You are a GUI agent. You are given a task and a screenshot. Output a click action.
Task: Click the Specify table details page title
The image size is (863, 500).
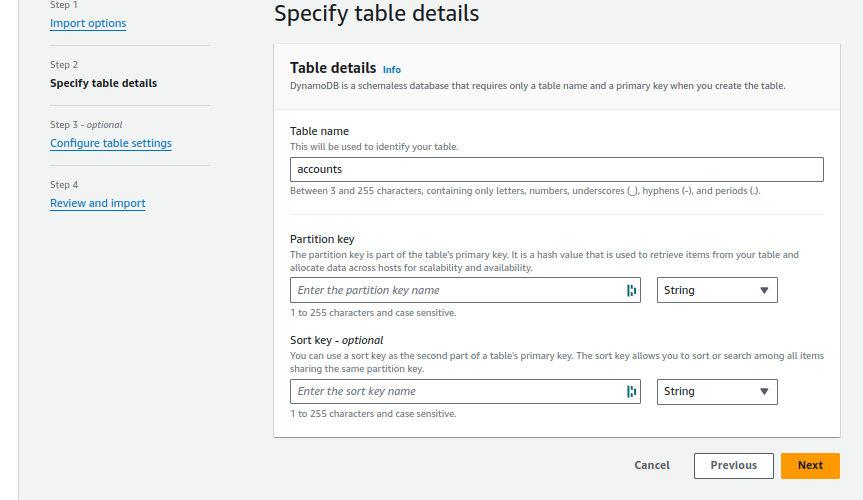coord(376,14)
